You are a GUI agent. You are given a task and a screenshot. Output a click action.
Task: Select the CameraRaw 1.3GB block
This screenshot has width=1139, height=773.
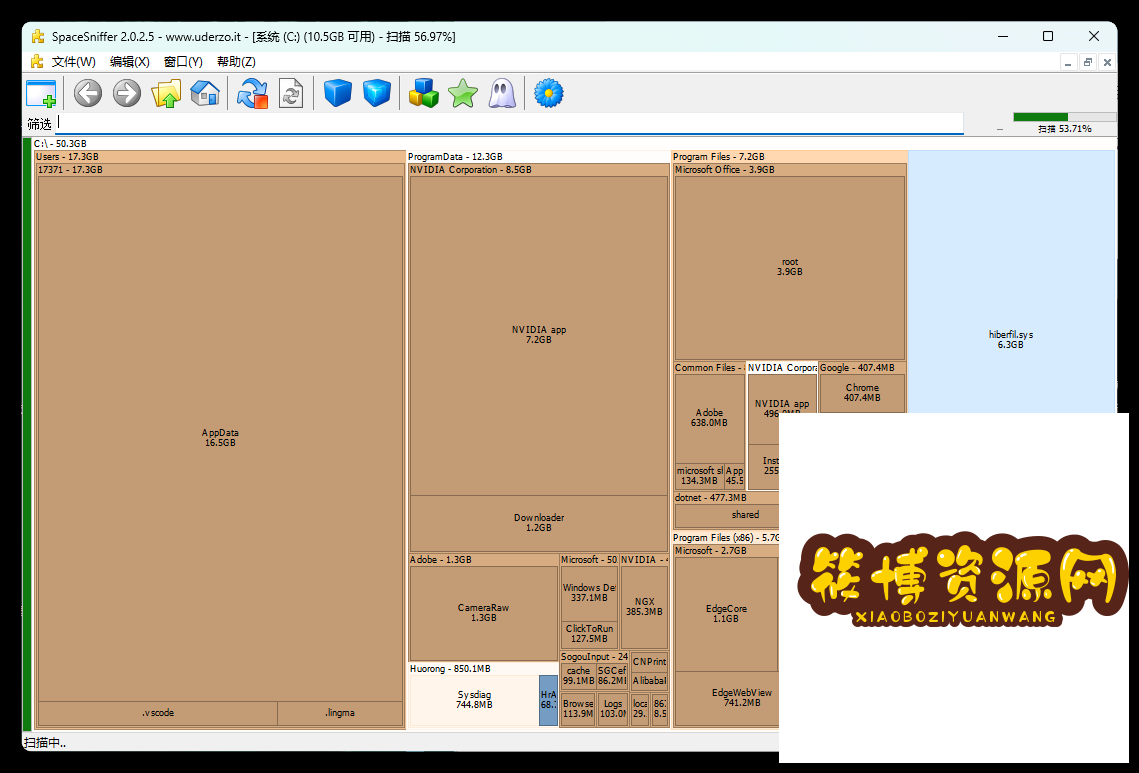click(x=484, y=613)
